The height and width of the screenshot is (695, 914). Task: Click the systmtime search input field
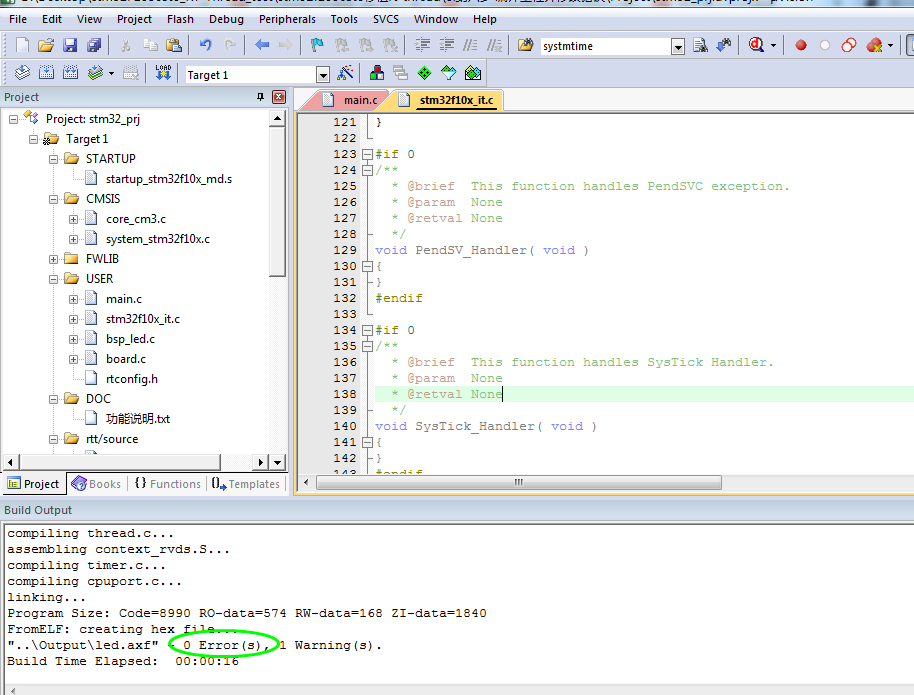(x=605, y=46)
